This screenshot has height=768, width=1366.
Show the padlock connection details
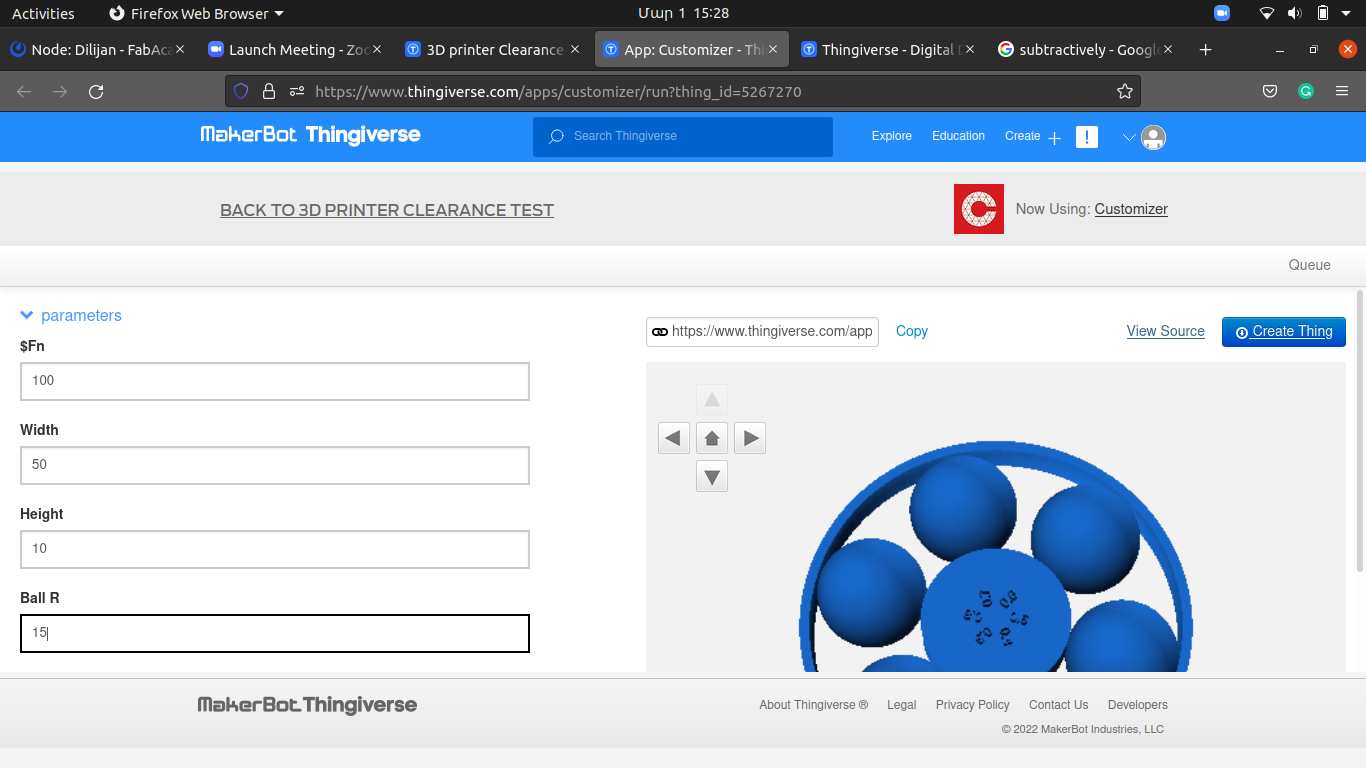tap(268, 91)
